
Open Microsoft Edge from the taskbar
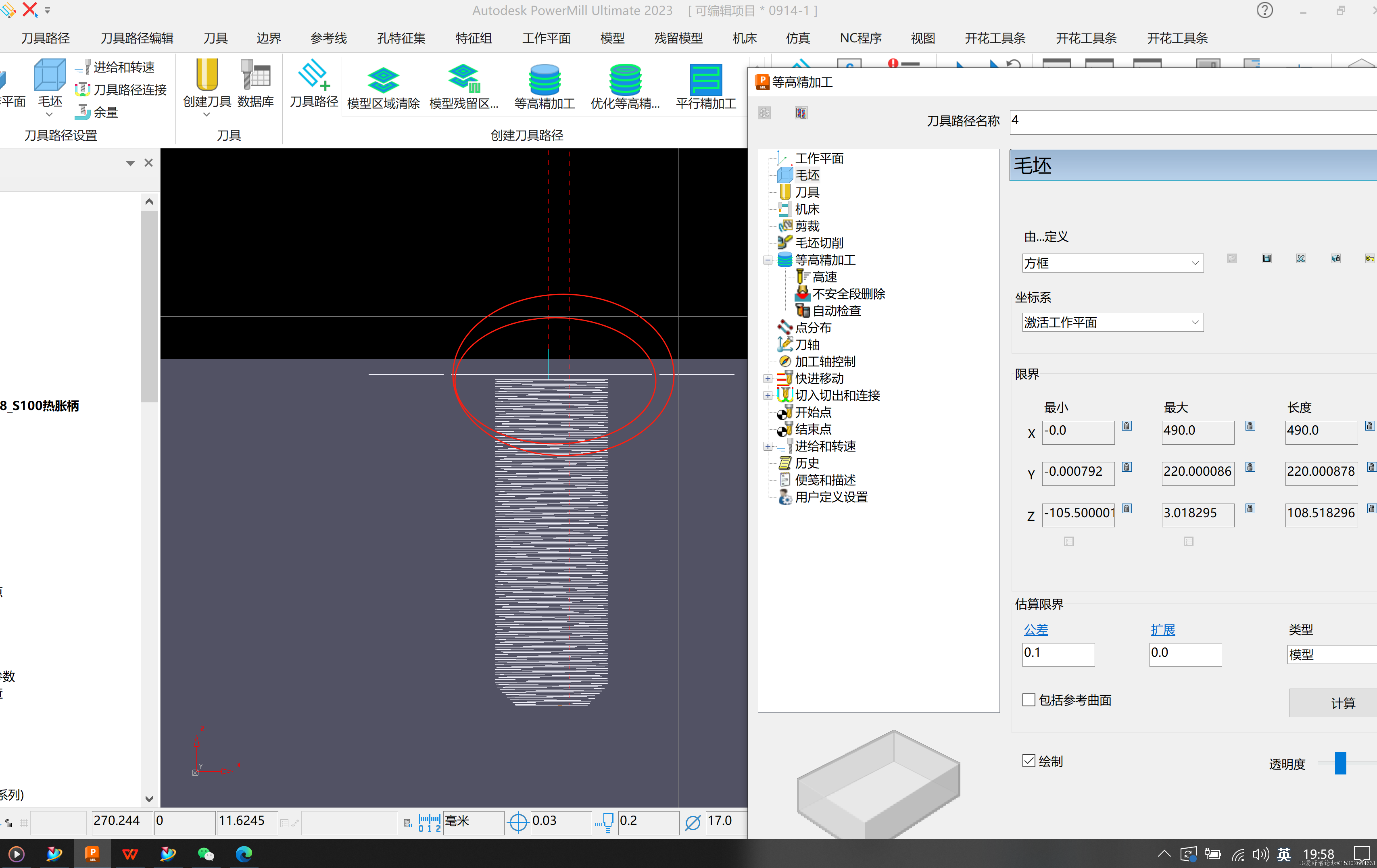coord(244,854)
